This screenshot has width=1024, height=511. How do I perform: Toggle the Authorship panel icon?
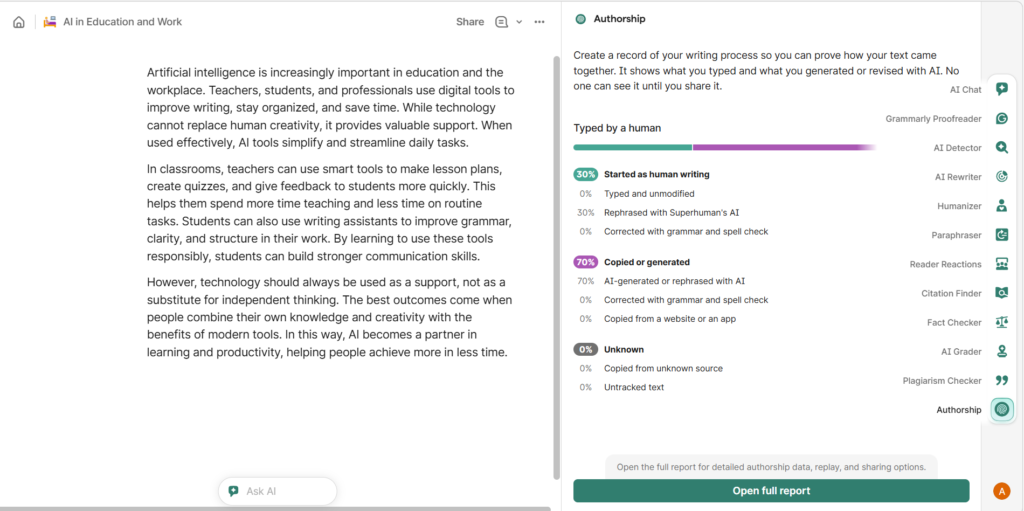point(1001,409)
